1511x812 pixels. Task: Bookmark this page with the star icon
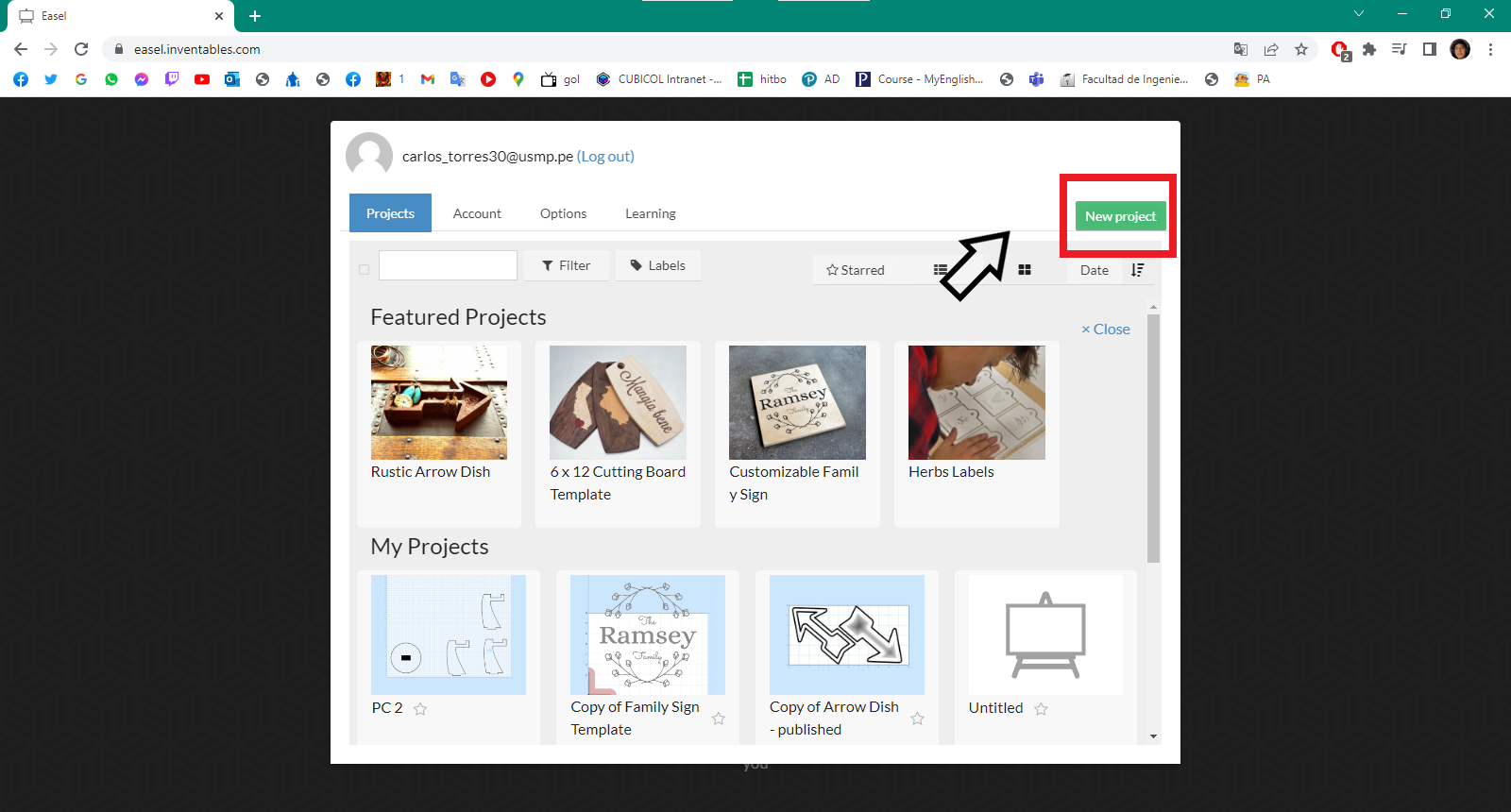(1301, 49)
